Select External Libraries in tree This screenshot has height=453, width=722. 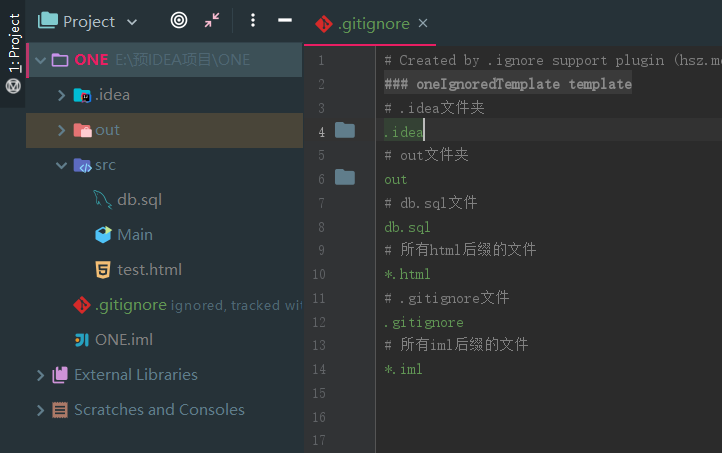click(136, 375)
